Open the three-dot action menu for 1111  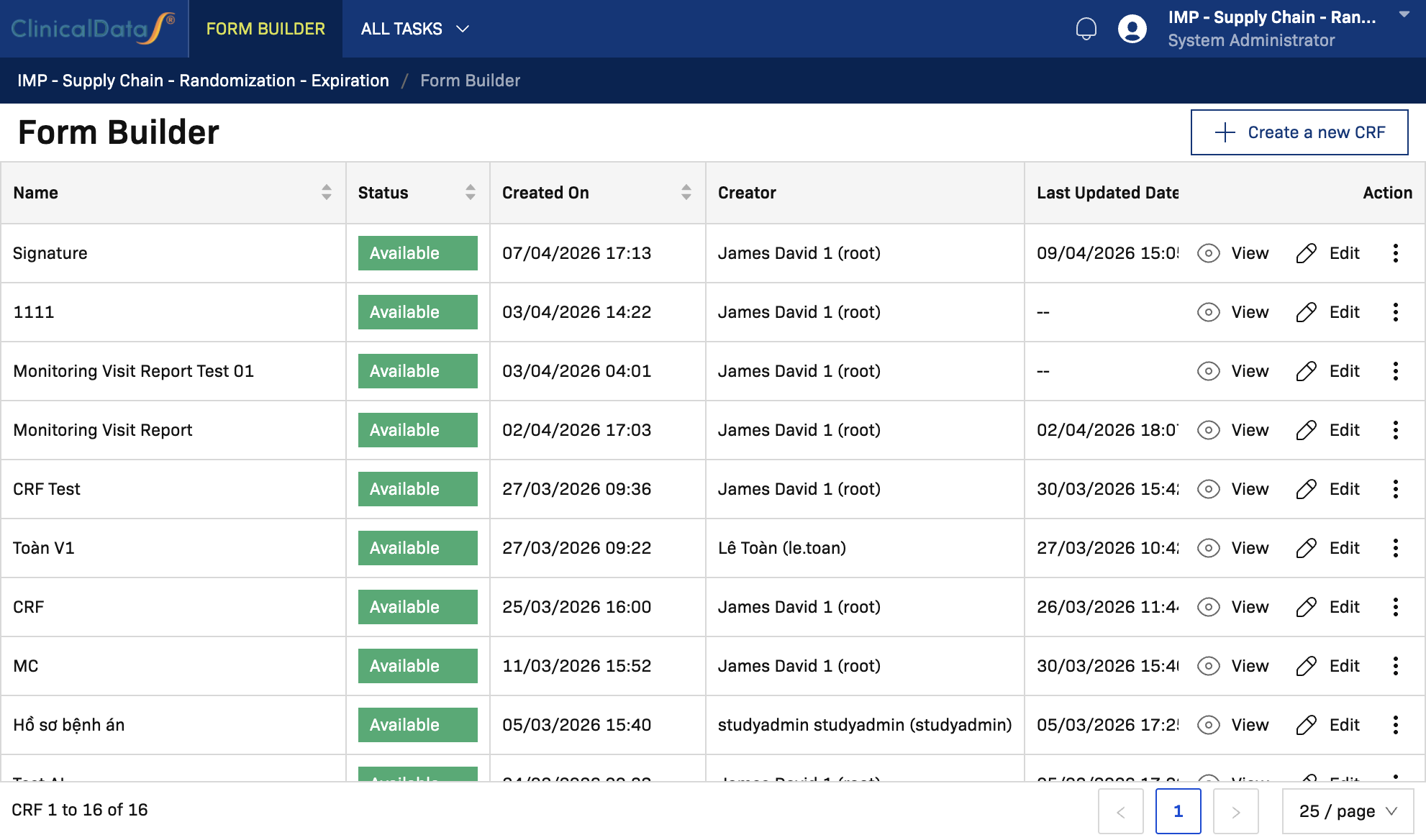coord(1396,311)
